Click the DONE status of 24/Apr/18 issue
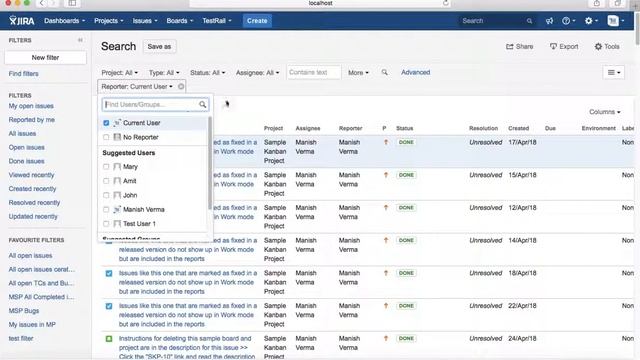640x360 pixels. tap(406, 338)
